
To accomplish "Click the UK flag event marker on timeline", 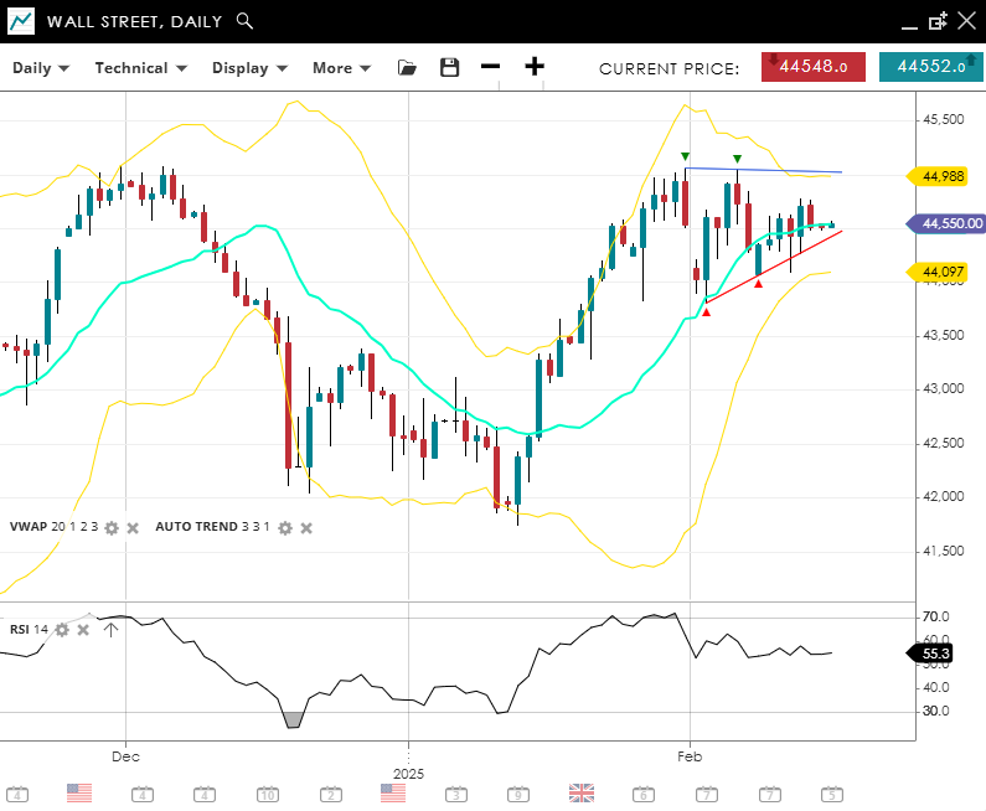I will [581, 793].
